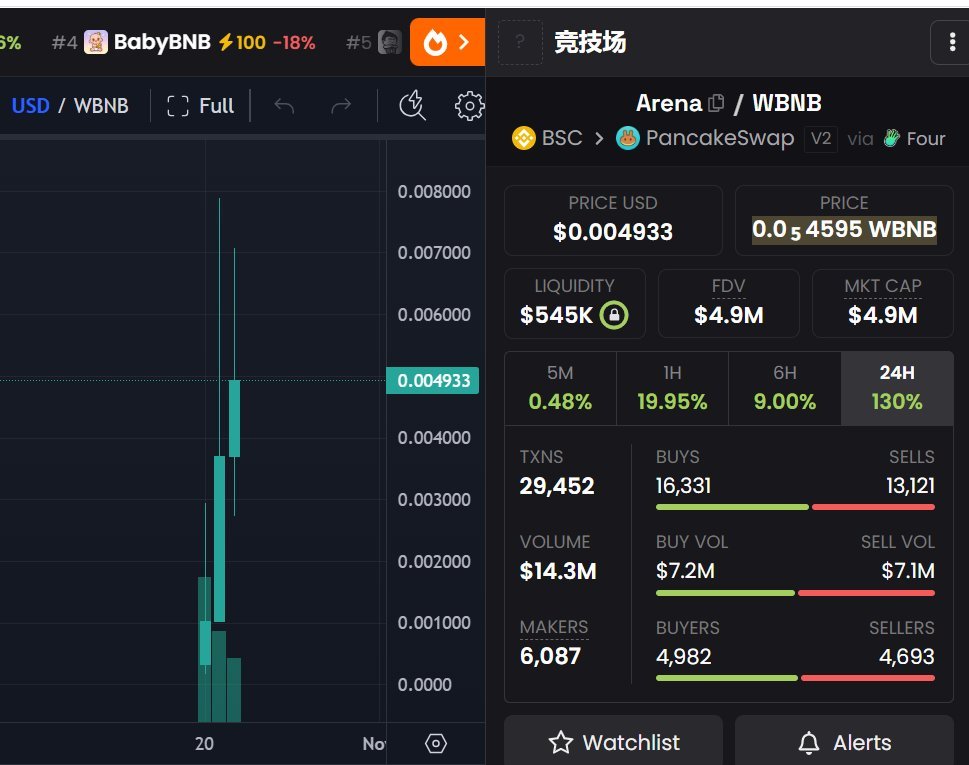This screenshot has height=765, width=969.
Task: Click the green-red buy versus sell ratio bar
Action: click(x=795, y=507)
